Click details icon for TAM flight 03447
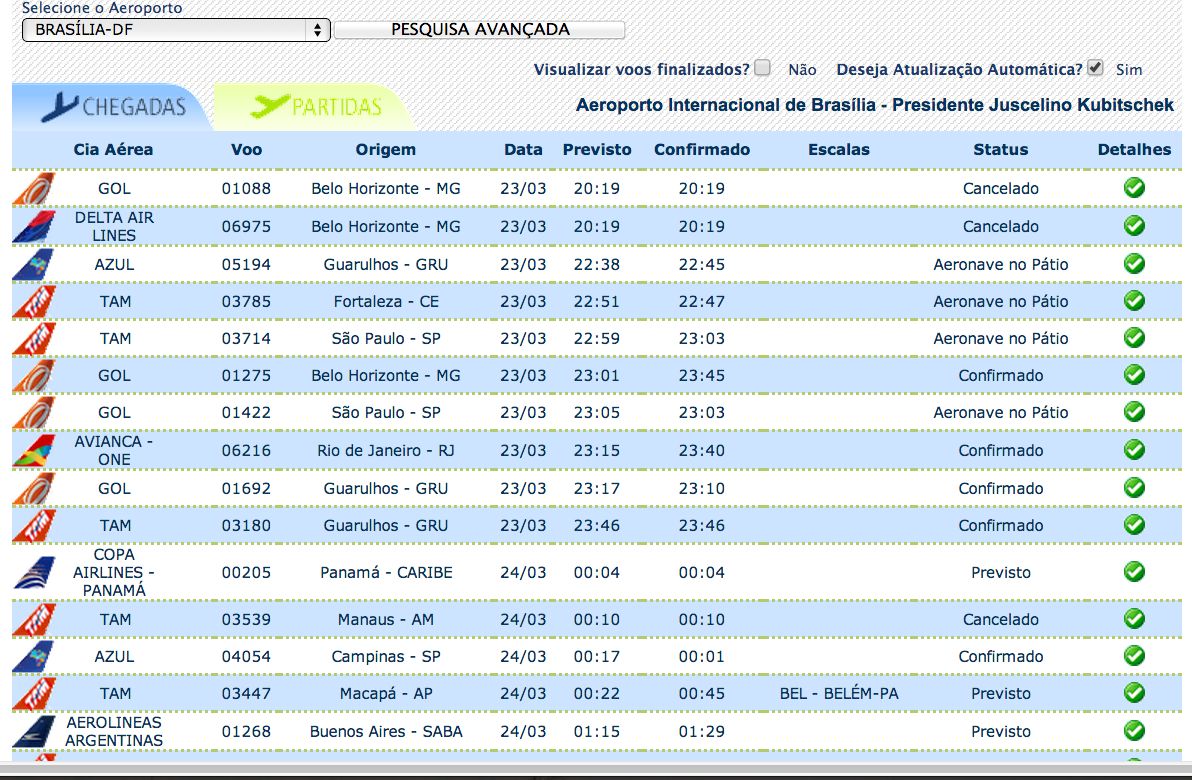The width and height of the screenshot is (1192, 780). point(1134,693)
